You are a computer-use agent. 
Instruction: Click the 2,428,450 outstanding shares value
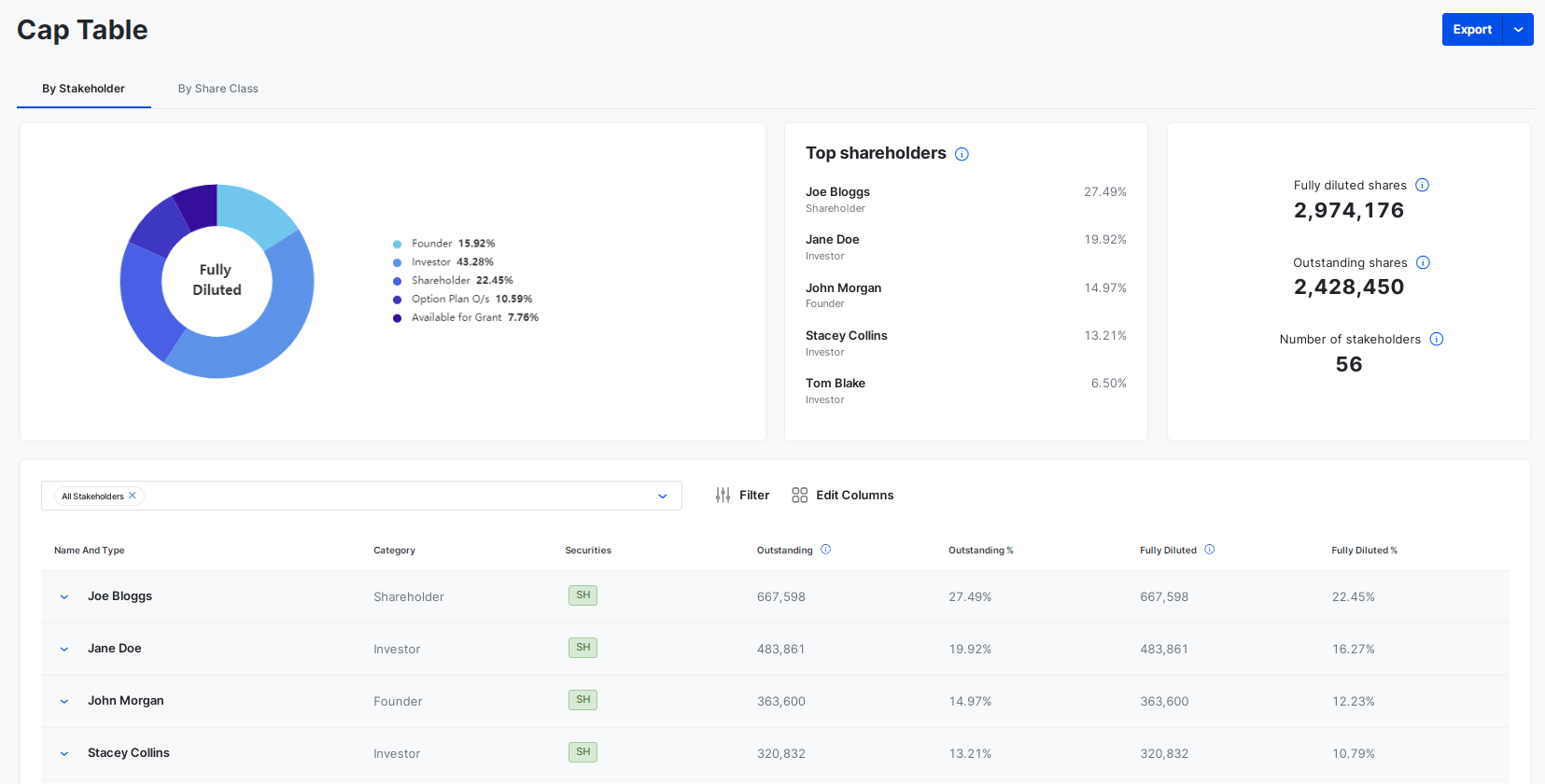point(1349,287)
